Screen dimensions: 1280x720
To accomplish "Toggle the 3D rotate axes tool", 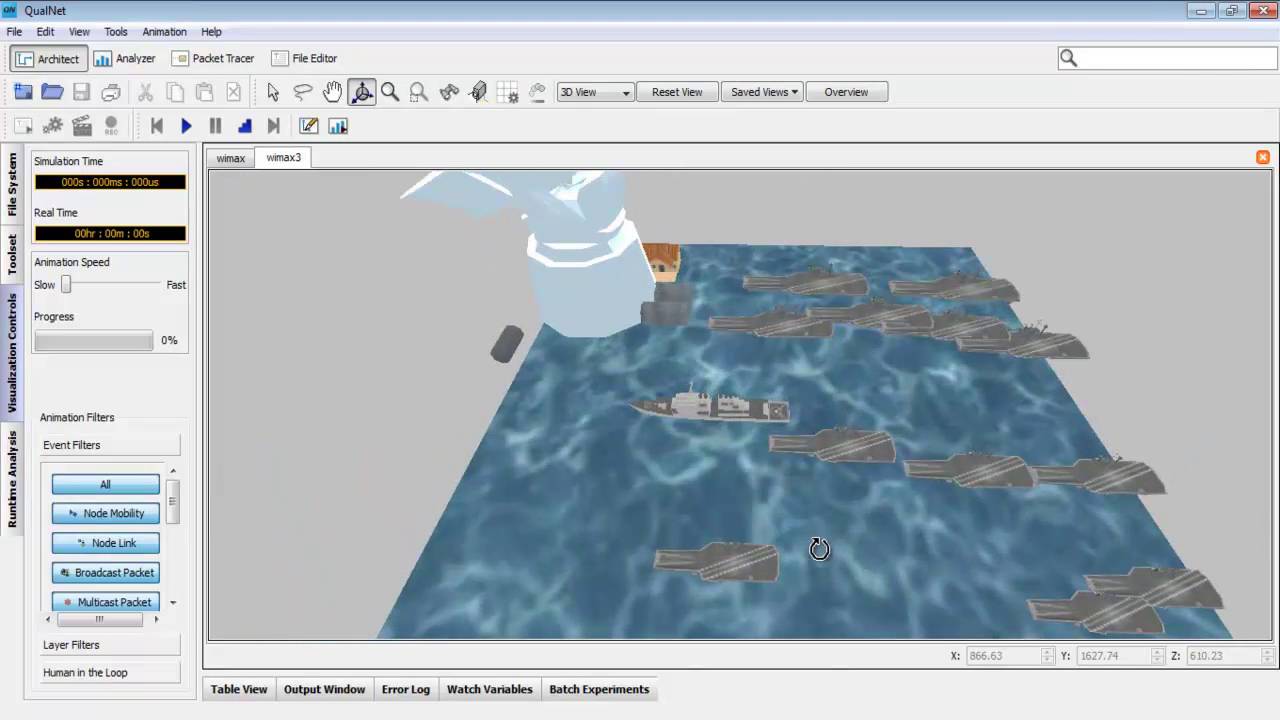I will pyautogui.click(x=362, y=92).
